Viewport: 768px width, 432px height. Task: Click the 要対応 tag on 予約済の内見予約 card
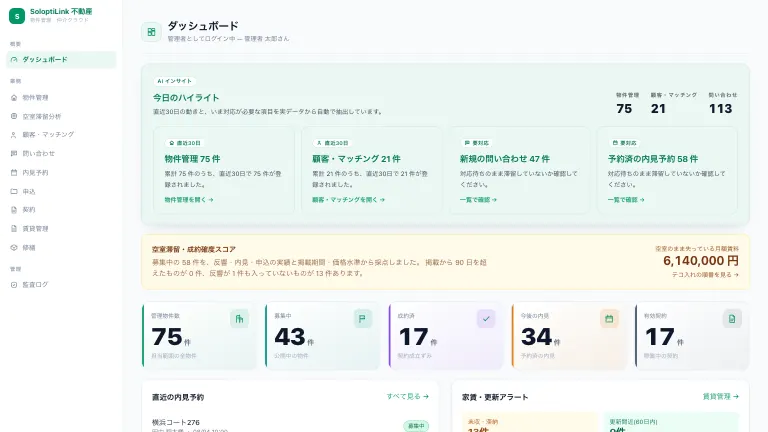[624, 143]
